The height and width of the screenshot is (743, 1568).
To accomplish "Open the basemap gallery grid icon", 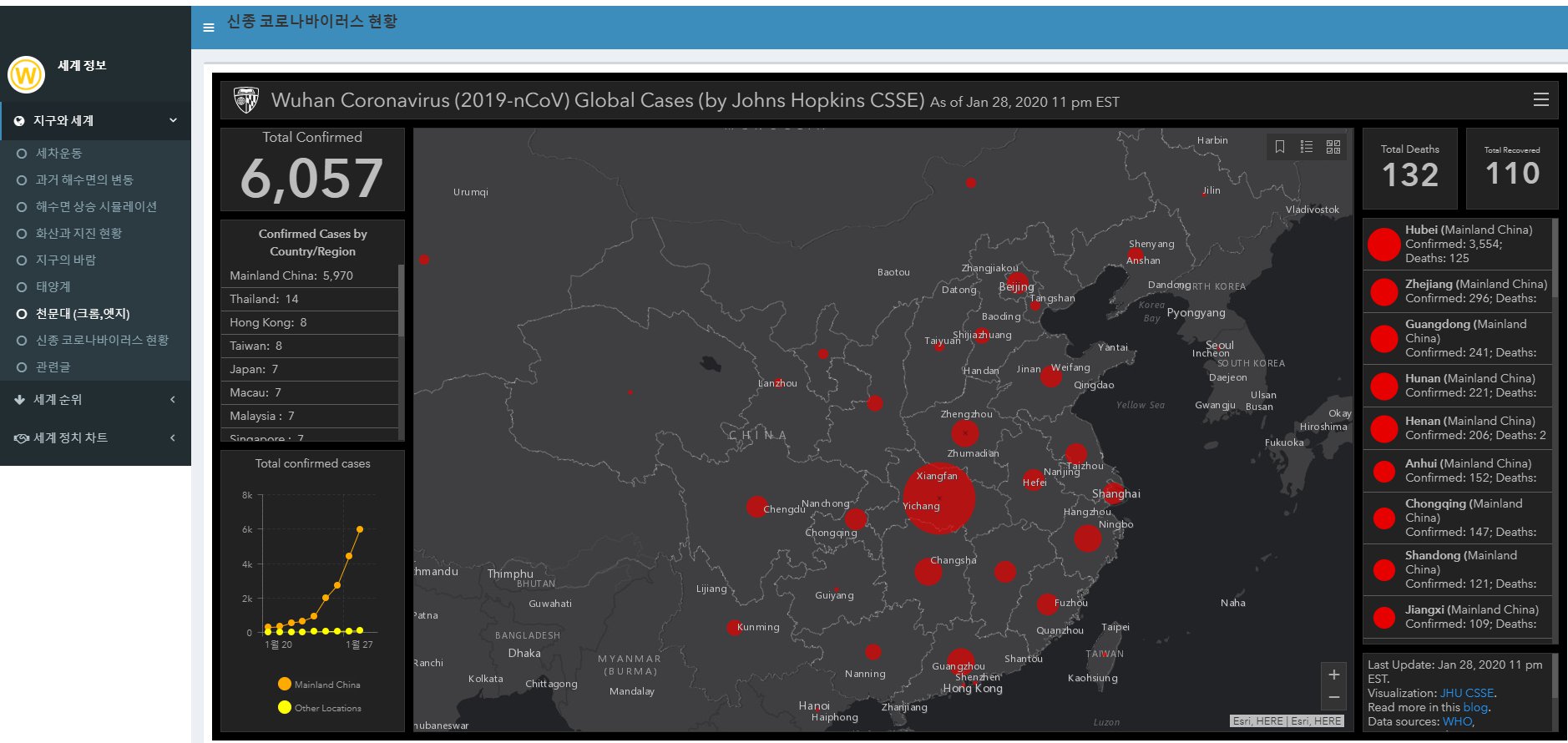I will click(1333, 147).
